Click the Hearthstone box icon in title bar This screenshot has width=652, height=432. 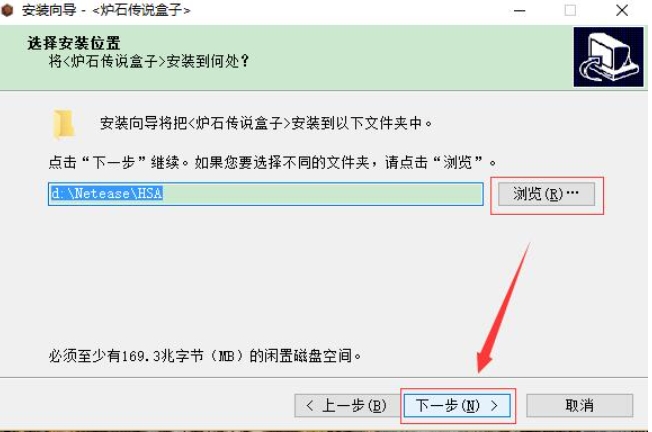[x=7, y=10]
